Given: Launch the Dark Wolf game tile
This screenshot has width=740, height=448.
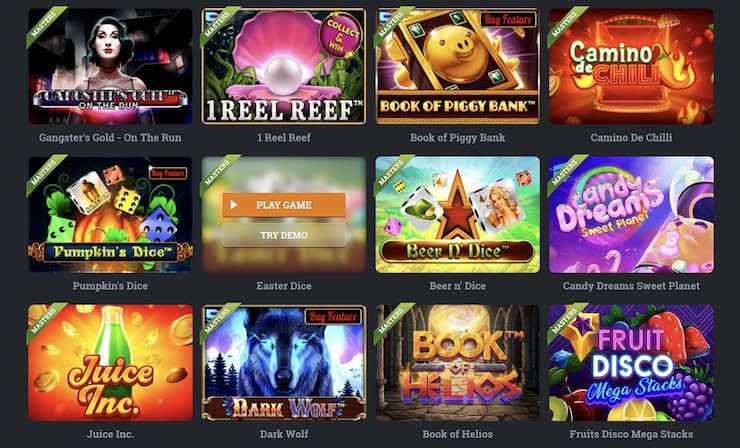Looking at the screenshot, I should pos(284,363).
